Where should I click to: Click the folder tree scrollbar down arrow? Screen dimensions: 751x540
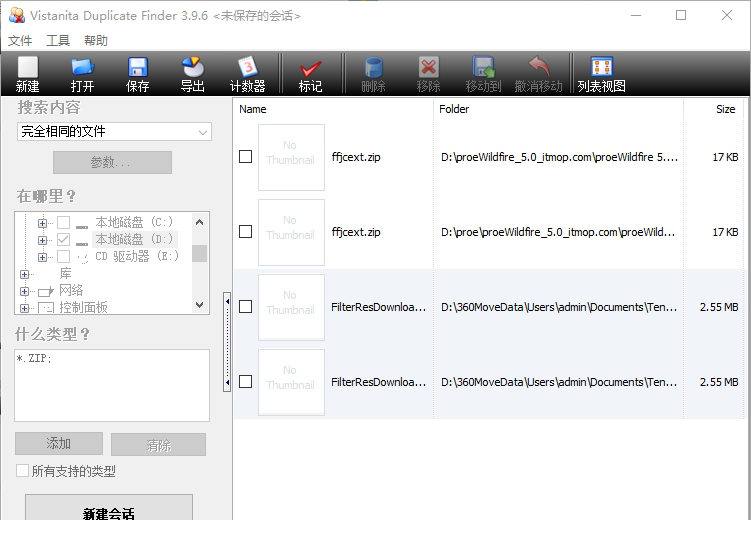coord(200,305)
